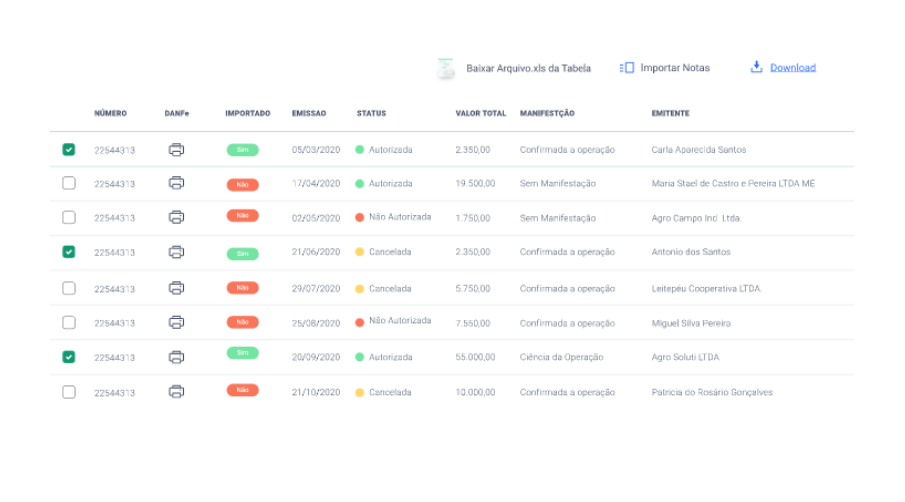Click the green Sim badge in Agro Soluti row

tap(242, 353)
